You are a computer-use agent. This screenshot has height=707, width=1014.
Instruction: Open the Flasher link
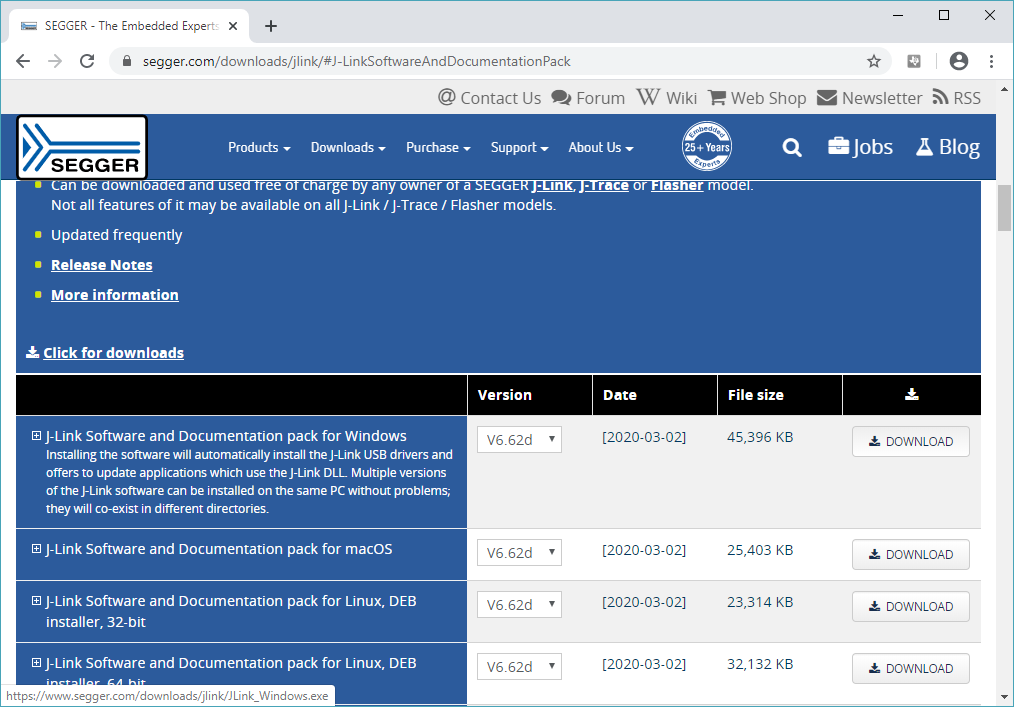(677, 186)
